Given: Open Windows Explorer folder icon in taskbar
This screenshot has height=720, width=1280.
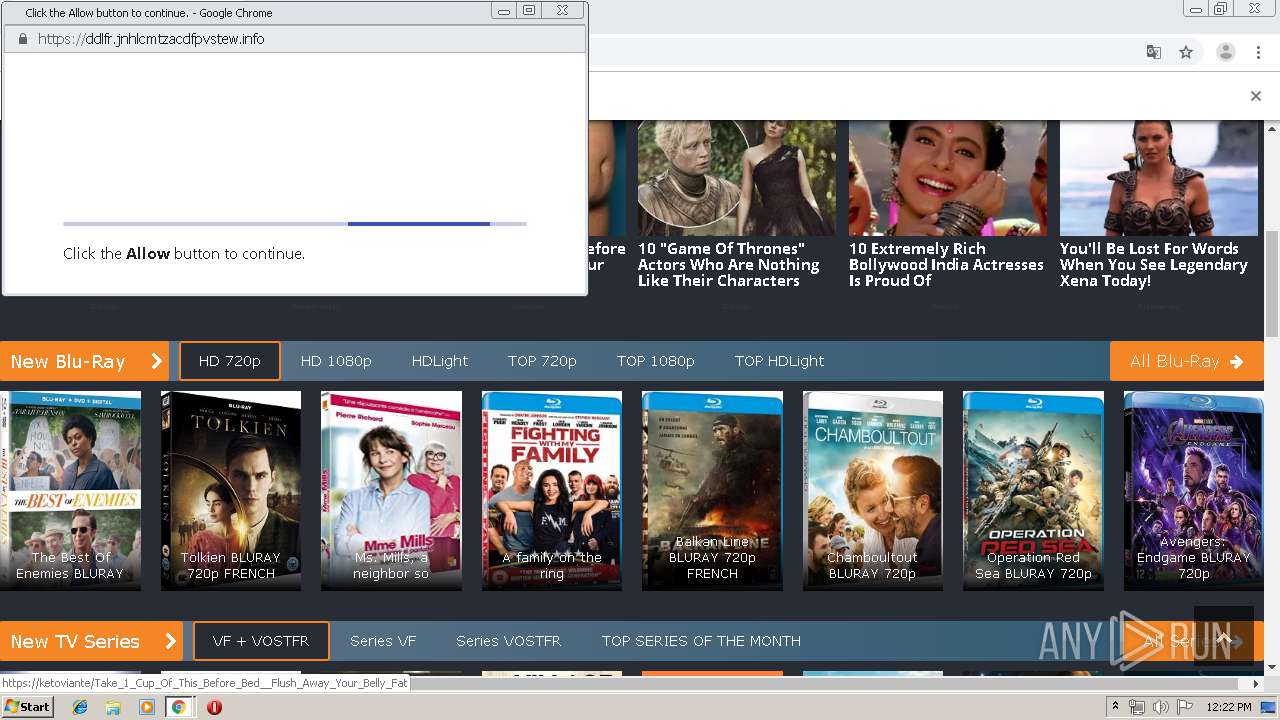Looking at the screenshot, I should click(x=113, y=707).
